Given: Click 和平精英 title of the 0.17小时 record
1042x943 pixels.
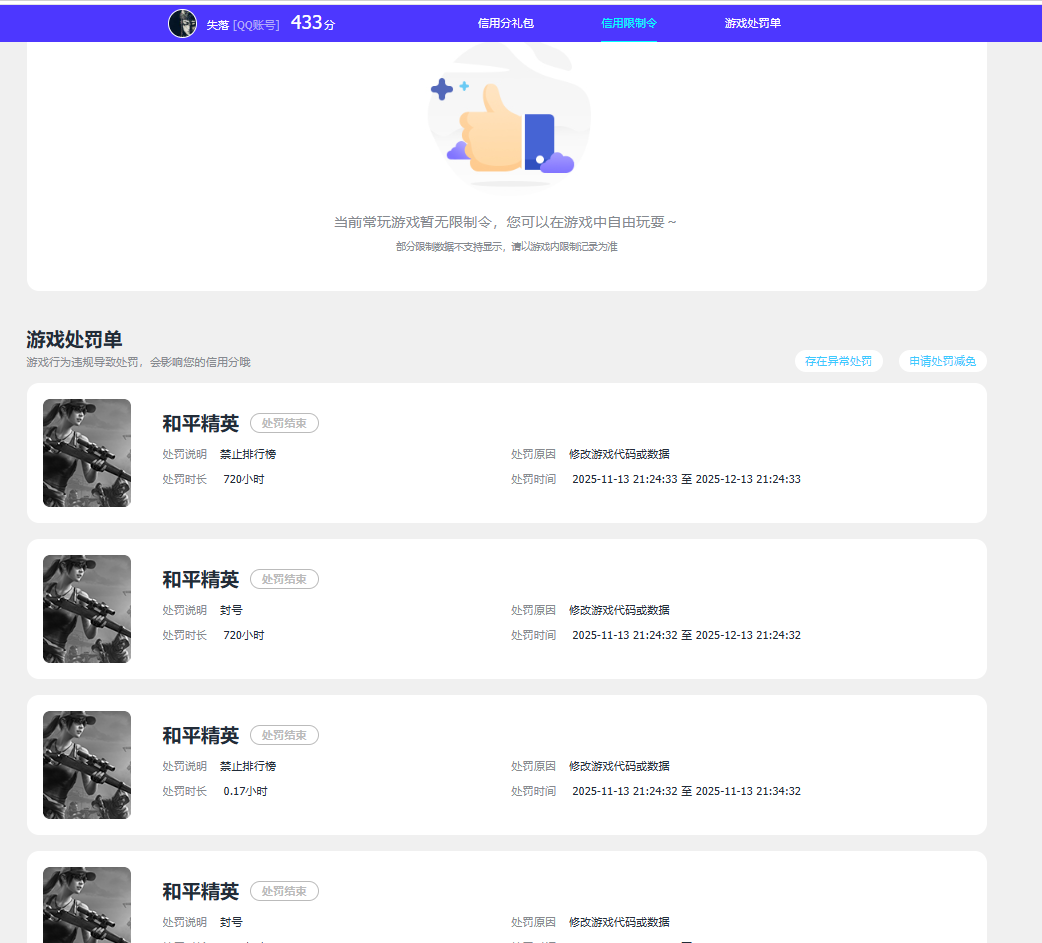Looking at the screenshot, I should tap(201, 735).
